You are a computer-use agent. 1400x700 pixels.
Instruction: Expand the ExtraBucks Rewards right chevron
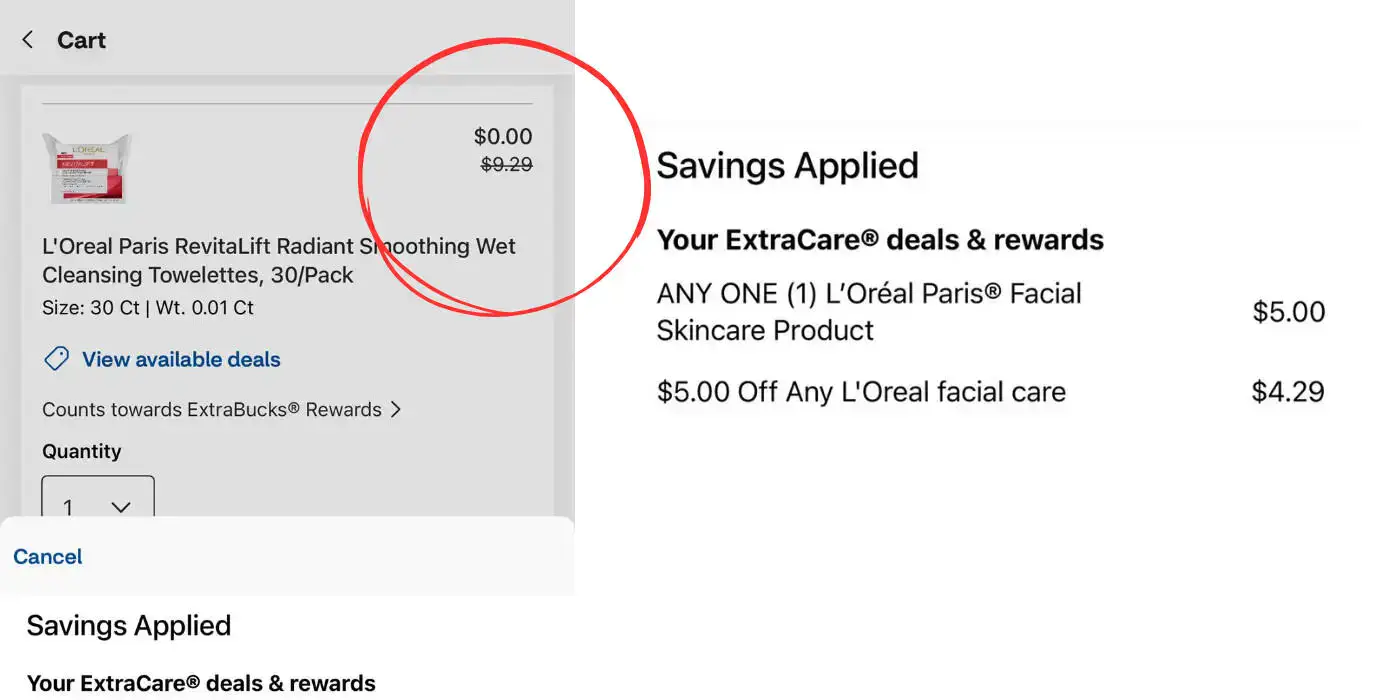point(395,409)
